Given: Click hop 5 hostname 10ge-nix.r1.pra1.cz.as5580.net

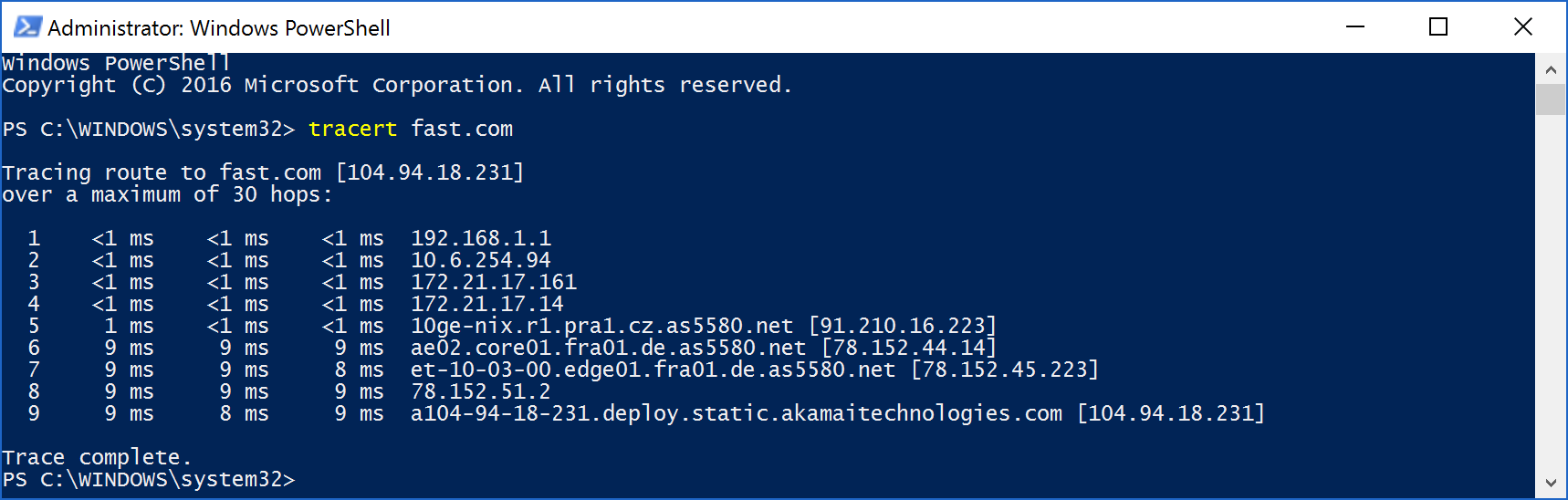Looking at the screenshot, I should [601, 326].
